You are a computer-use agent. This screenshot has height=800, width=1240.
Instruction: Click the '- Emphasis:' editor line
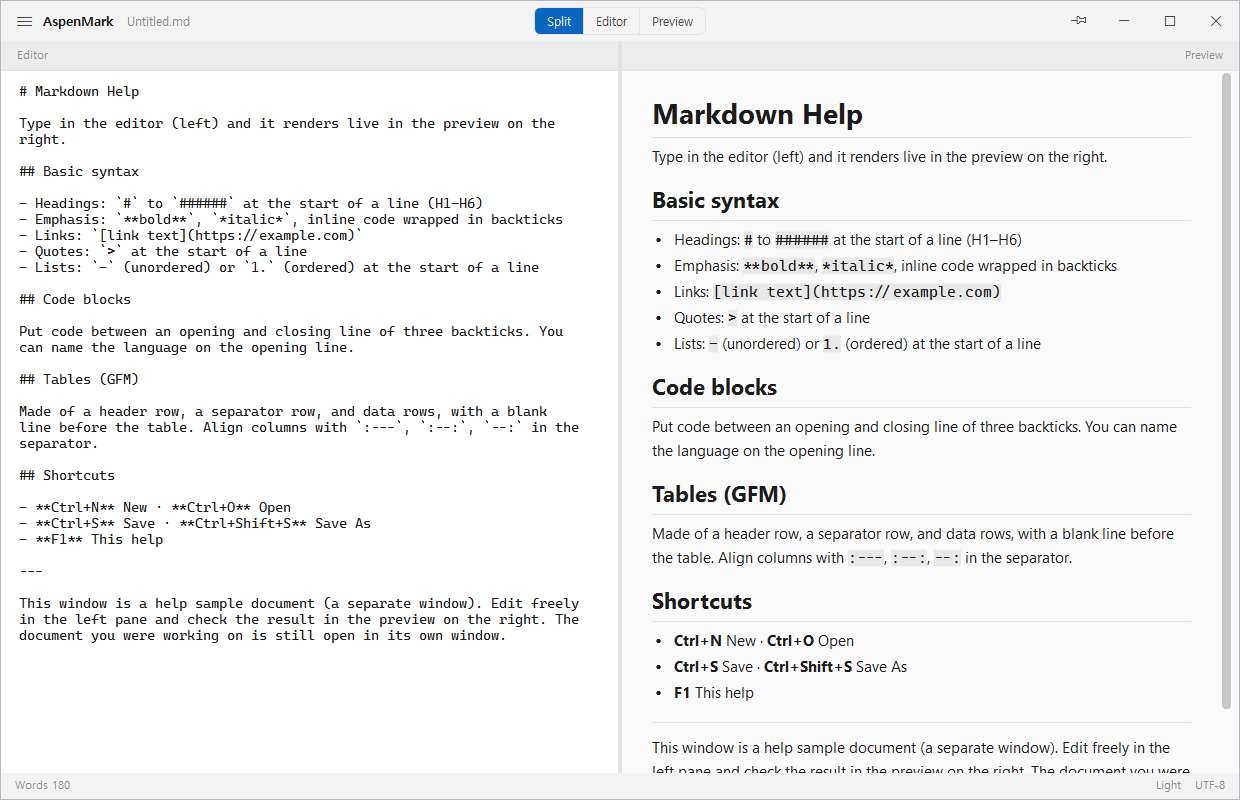pos(291,219)
